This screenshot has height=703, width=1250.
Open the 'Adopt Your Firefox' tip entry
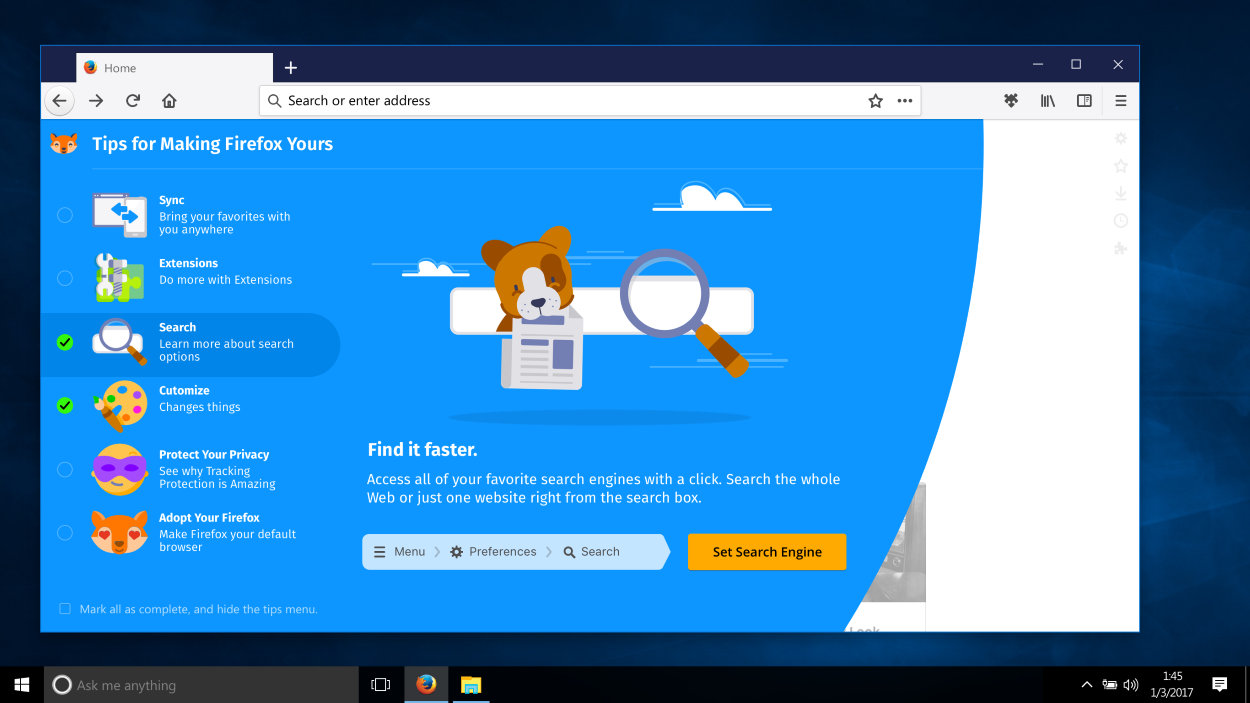[190, 532]
